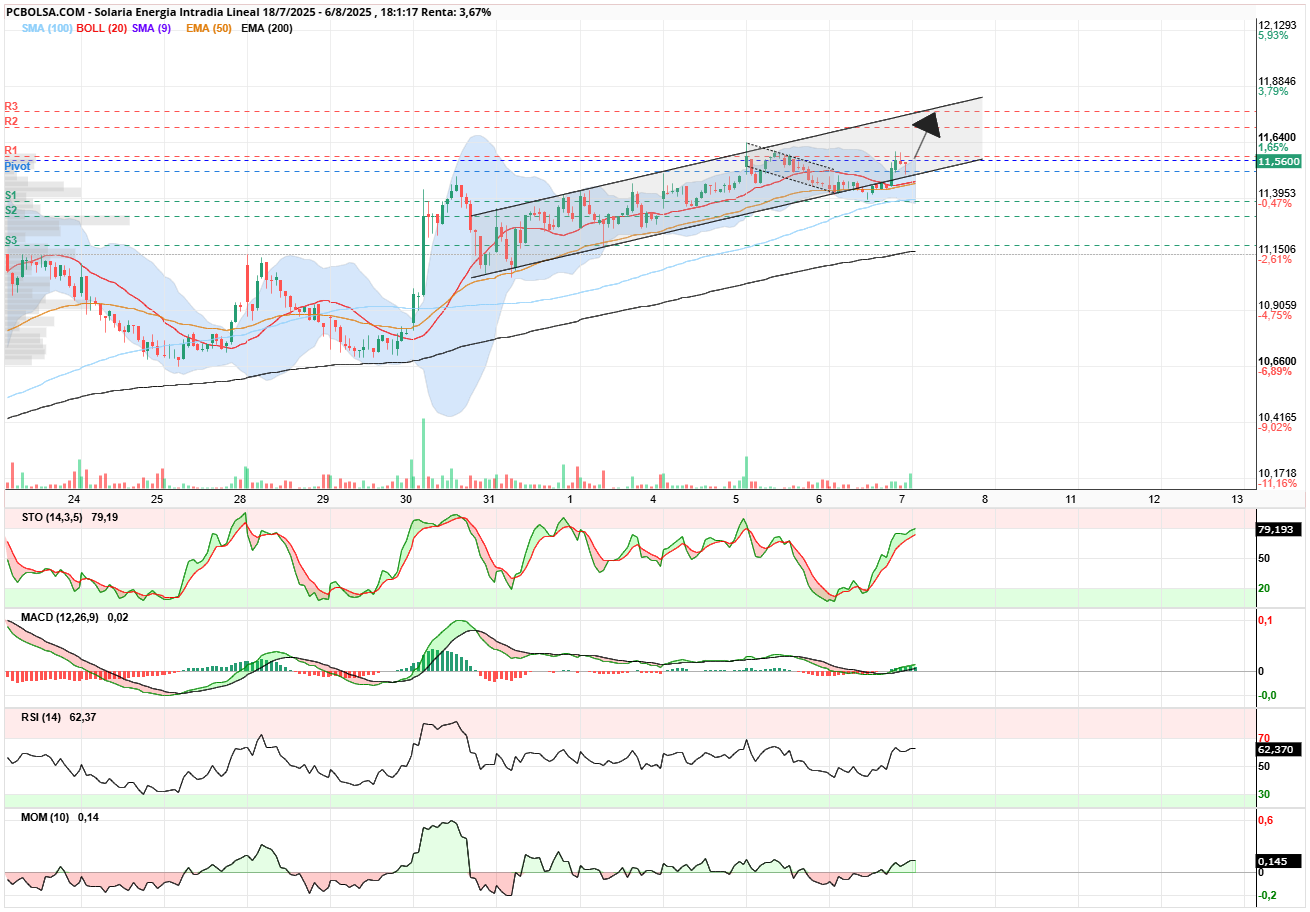Click the -0,47% axis percentage
Viewport: 1310px width, 912px height.
tap(1274, 203)
